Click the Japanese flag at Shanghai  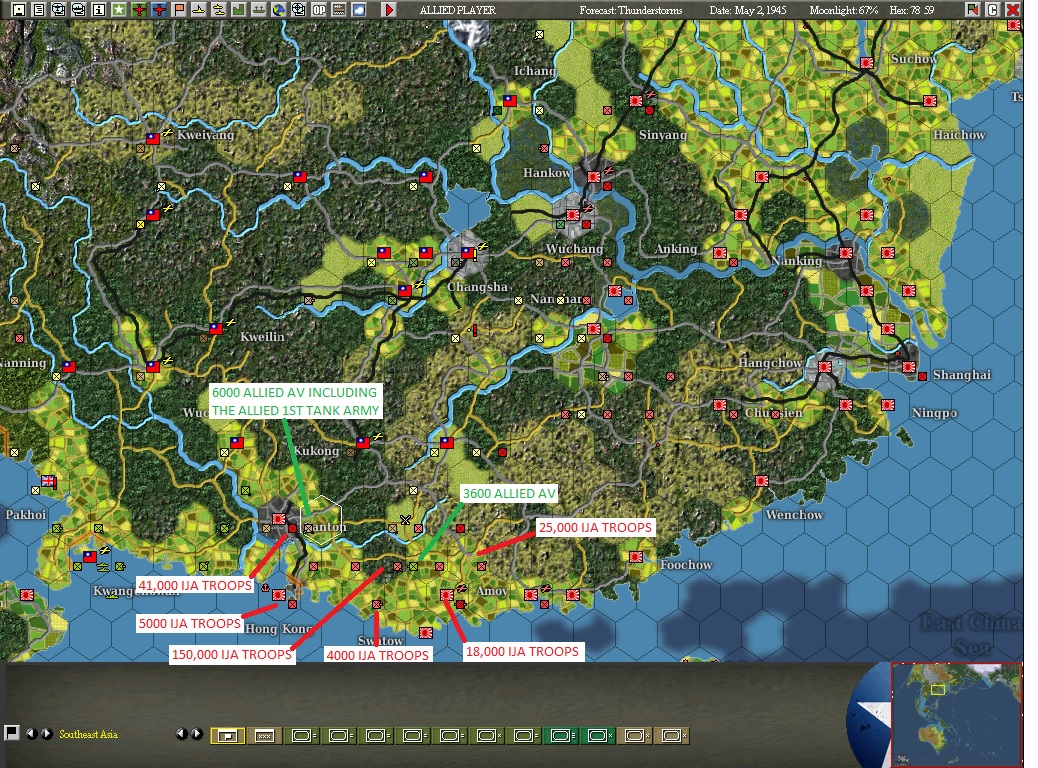909,366
